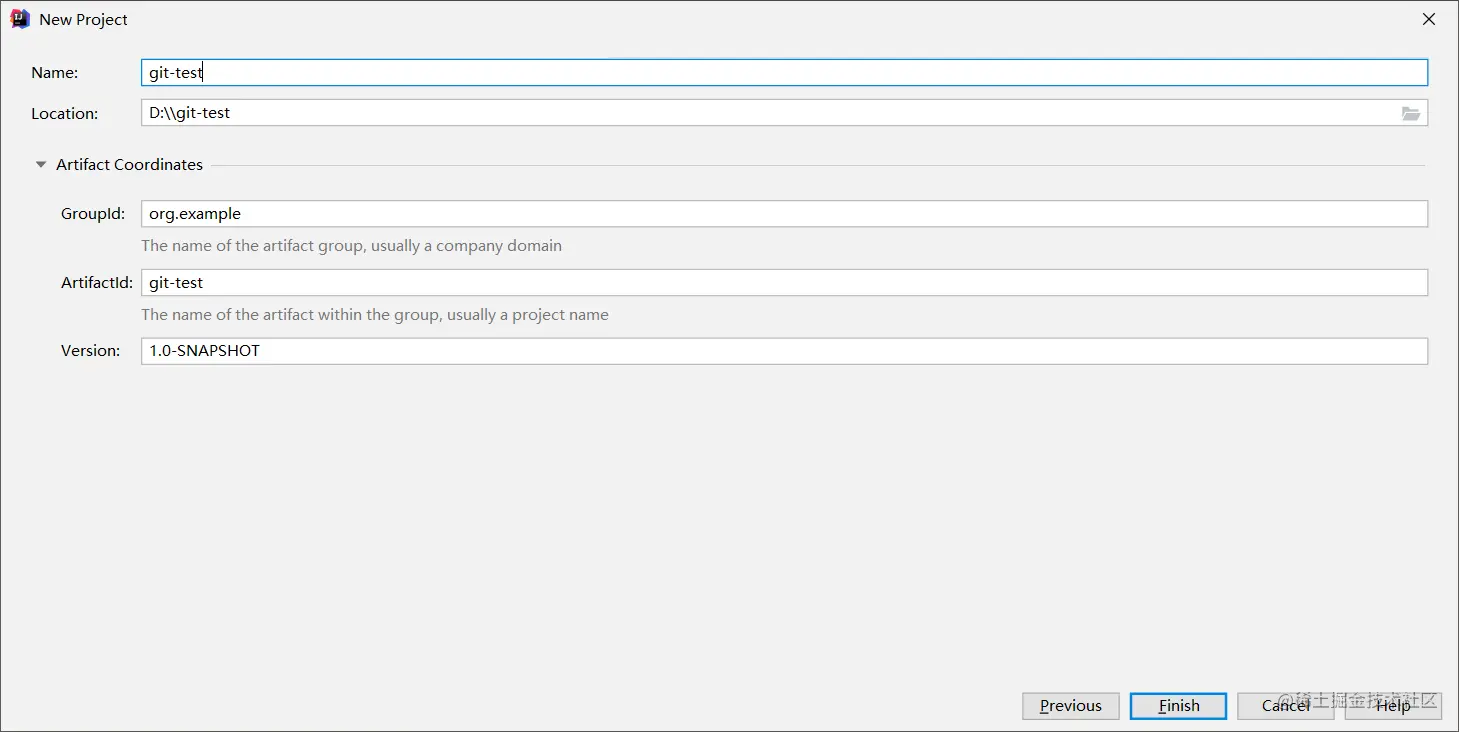Screen dimensions: 1459x732
Task: Cancel the New Project dialog
Action: (1285, 706)
